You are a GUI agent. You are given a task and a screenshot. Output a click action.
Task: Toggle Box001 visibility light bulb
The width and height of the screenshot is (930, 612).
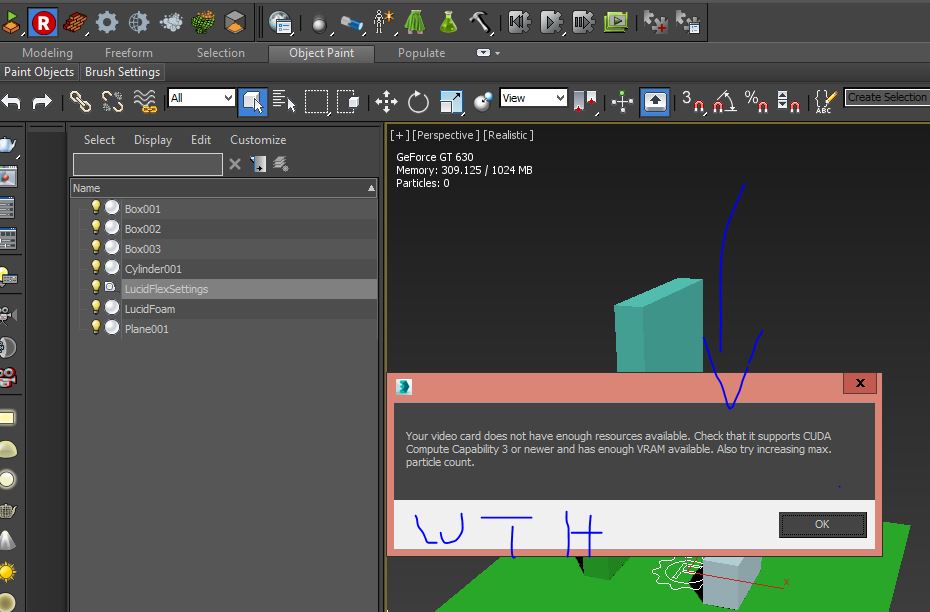pyautogui.click(x=96, y=208)
